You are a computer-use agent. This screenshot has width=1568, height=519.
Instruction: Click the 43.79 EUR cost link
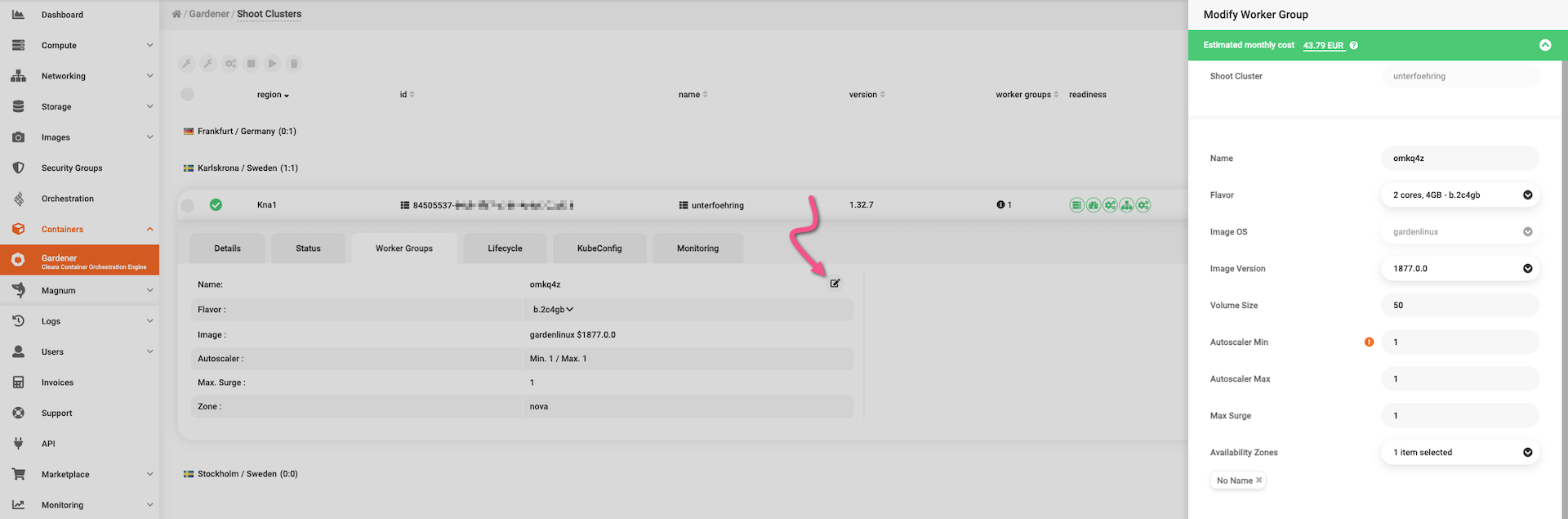click(1323, 46)
